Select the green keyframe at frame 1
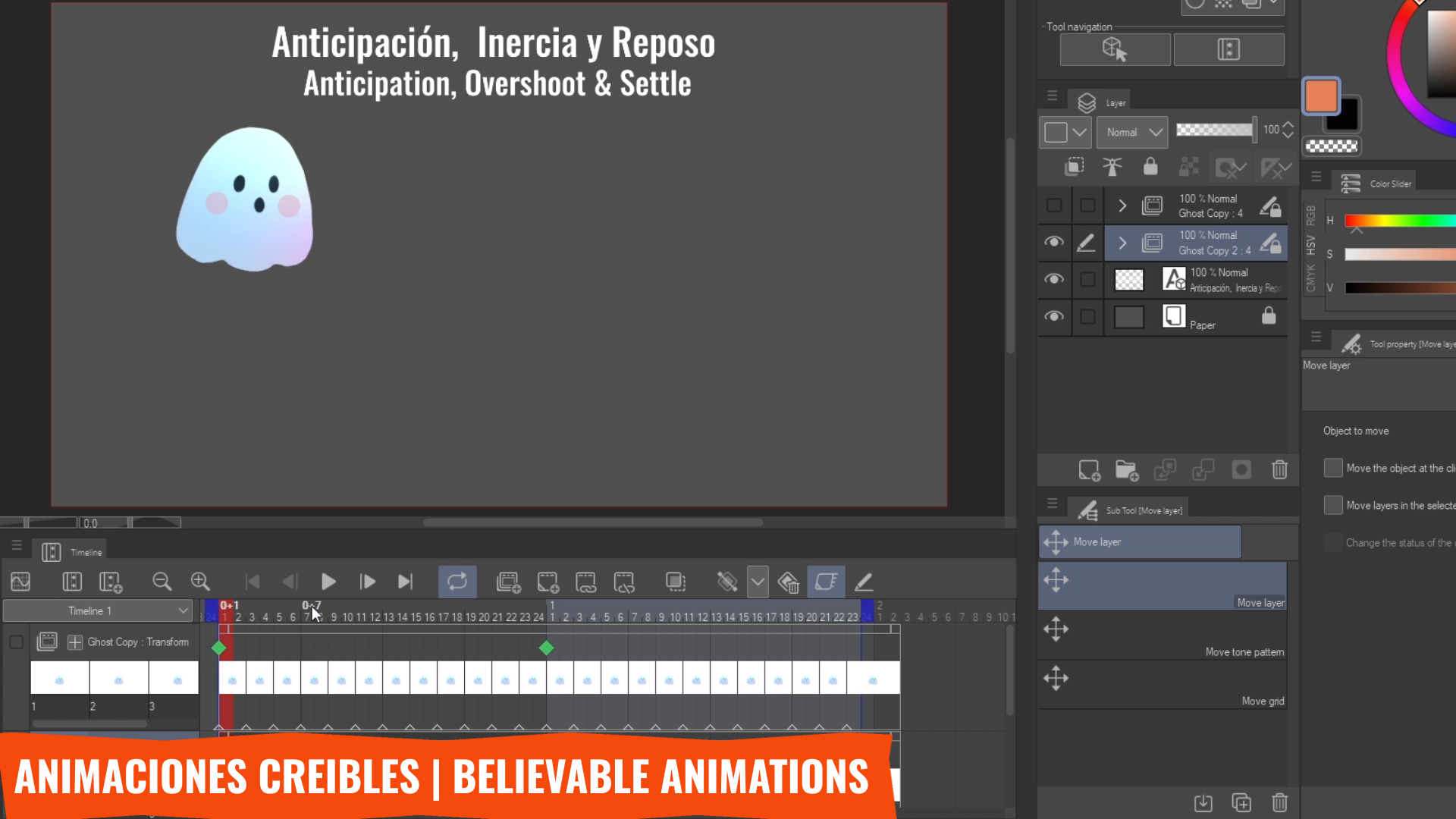The image size is (1456, 819). coord(219,648)
